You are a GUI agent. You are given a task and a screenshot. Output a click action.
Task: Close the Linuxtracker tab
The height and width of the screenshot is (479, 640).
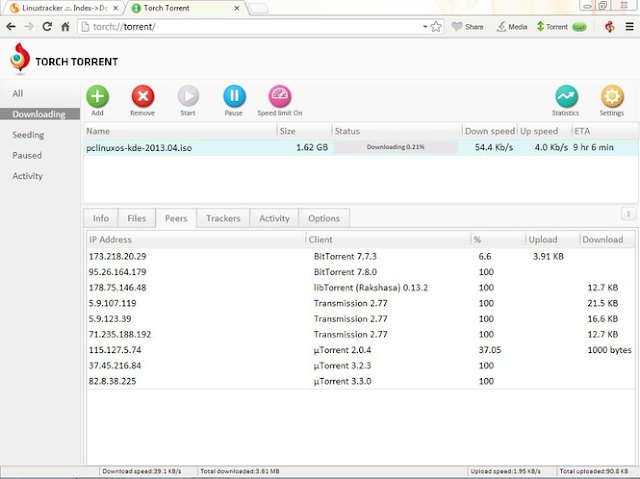pyautogui.click(x=116, y=8)
